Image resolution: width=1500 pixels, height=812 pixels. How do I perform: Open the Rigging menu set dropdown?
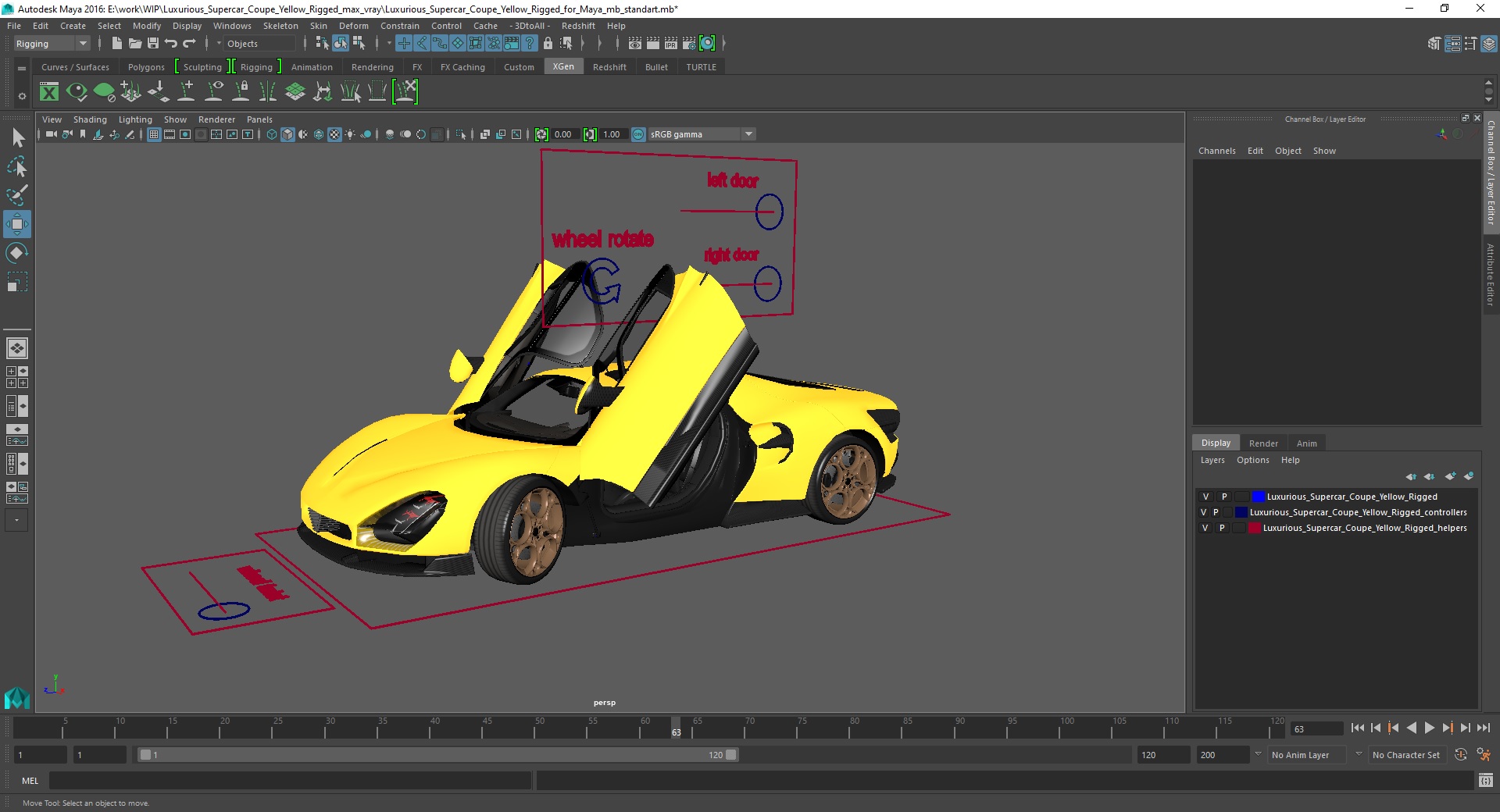tap(52, 44)
